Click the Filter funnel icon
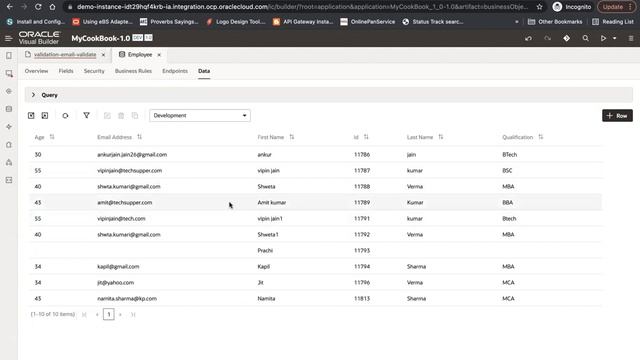The image size is (640, 360). point(87,116)
